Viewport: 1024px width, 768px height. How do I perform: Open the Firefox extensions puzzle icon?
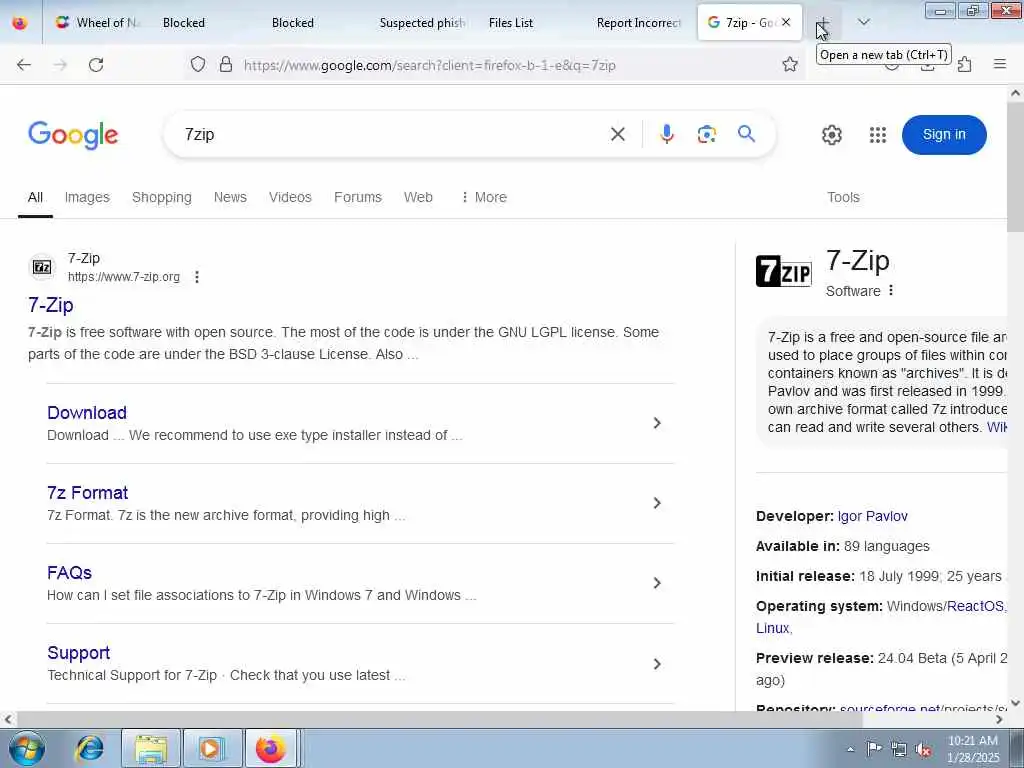click(x=965, y=65)
